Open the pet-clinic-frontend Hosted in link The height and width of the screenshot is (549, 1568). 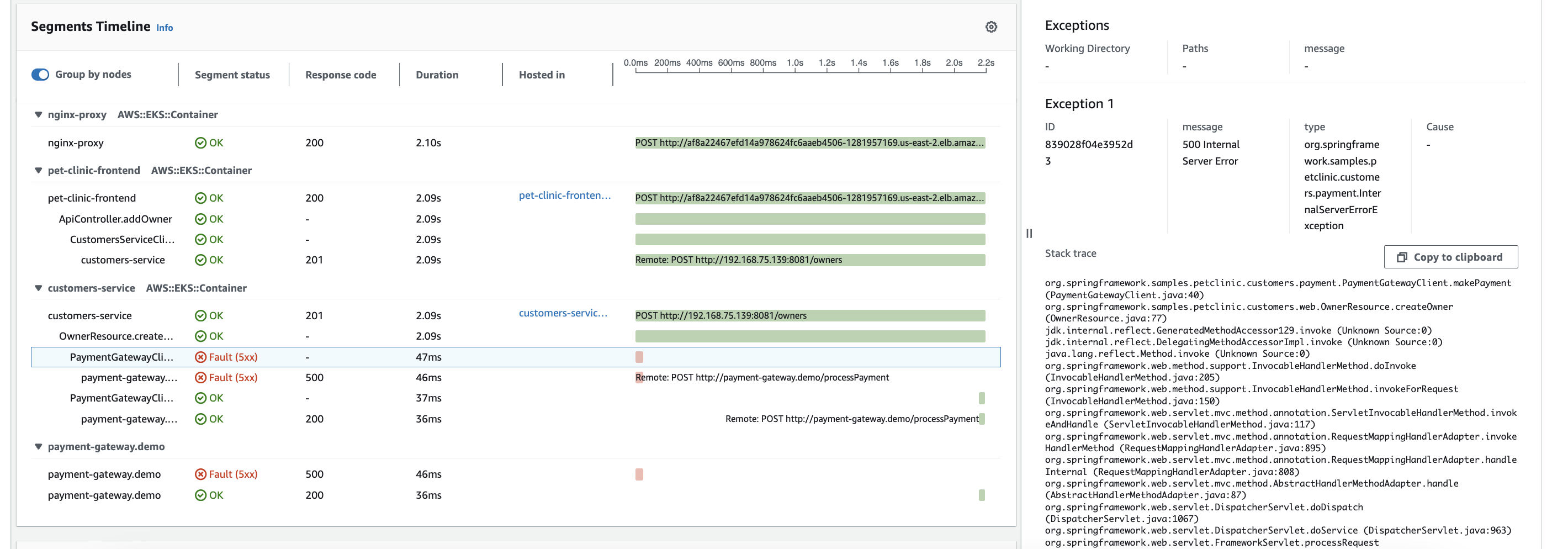point(564,196)
